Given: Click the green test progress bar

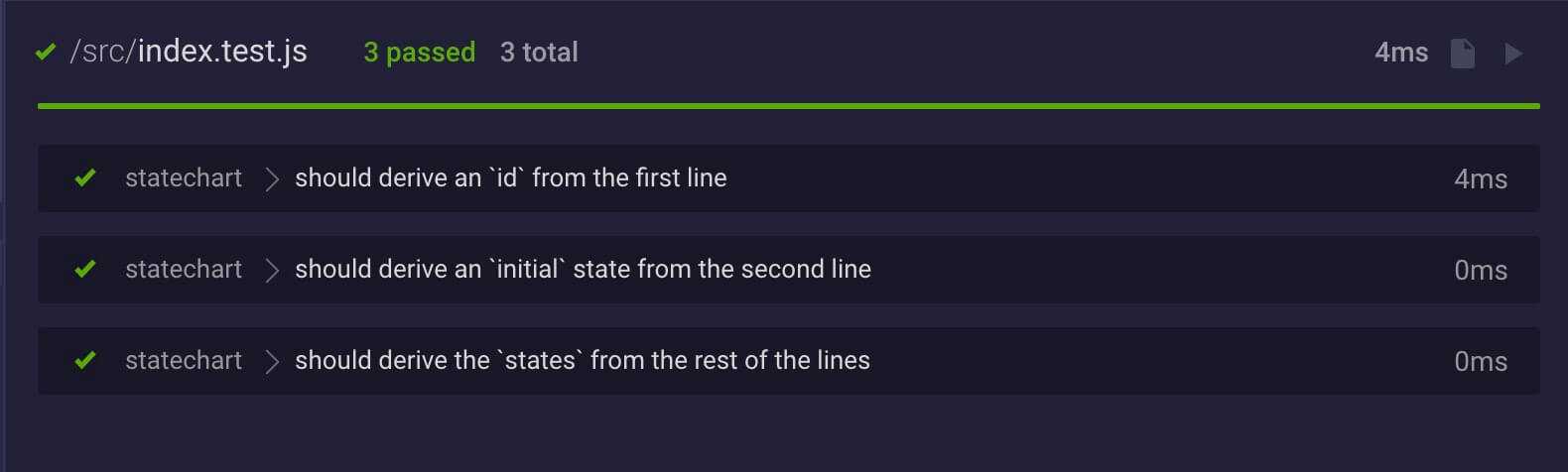Looking at the screenshot, I should [x=788, y=105].
